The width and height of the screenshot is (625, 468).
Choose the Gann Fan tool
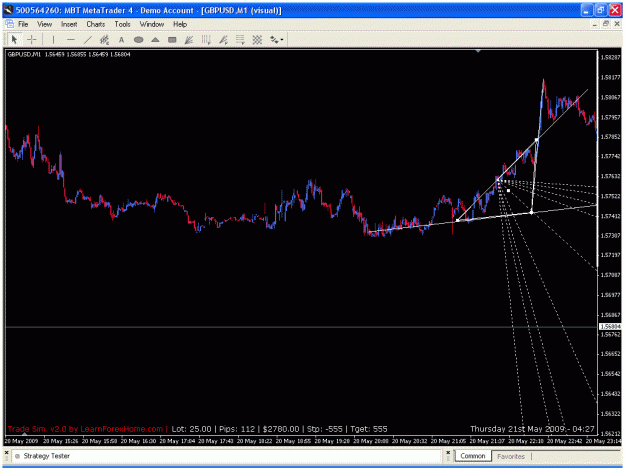point(189,39)
